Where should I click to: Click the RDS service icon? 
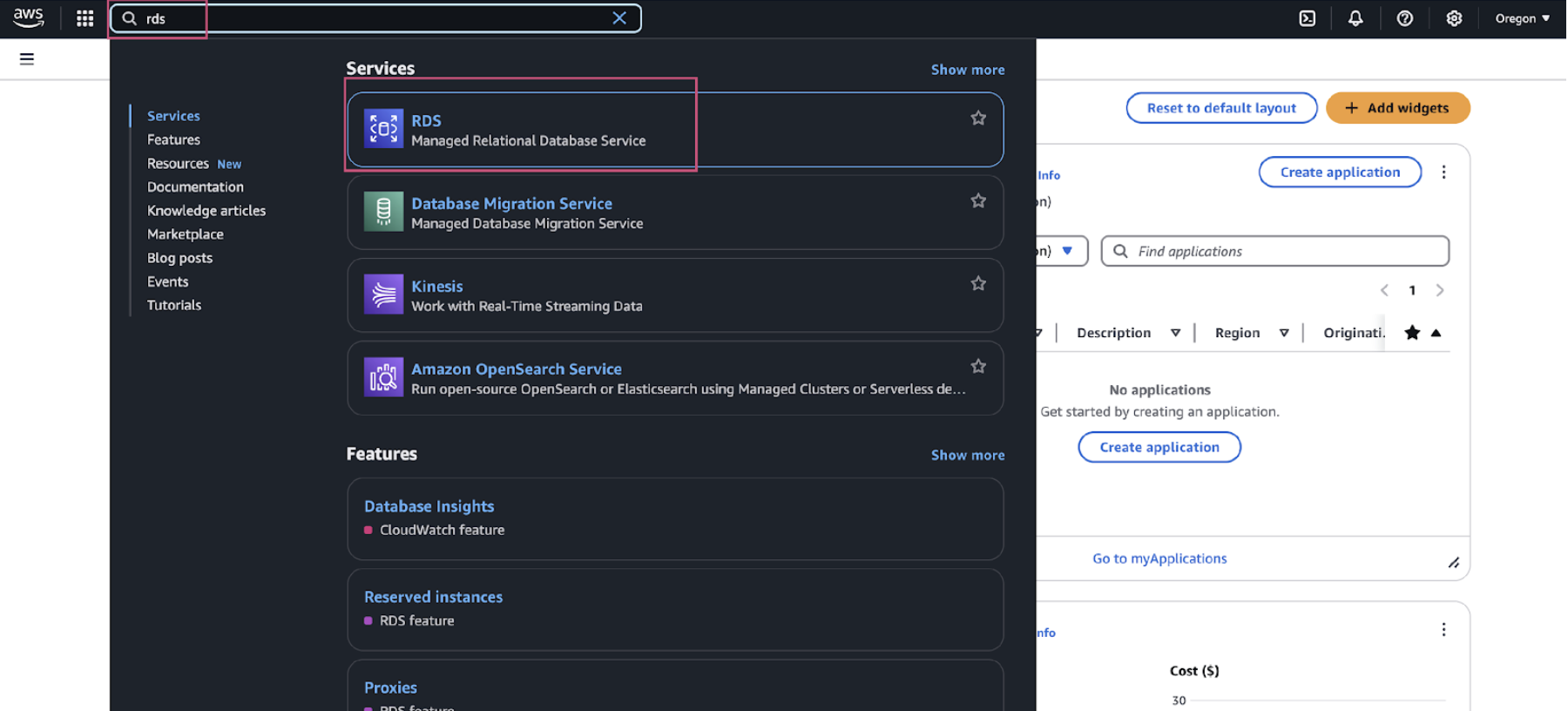383,129
